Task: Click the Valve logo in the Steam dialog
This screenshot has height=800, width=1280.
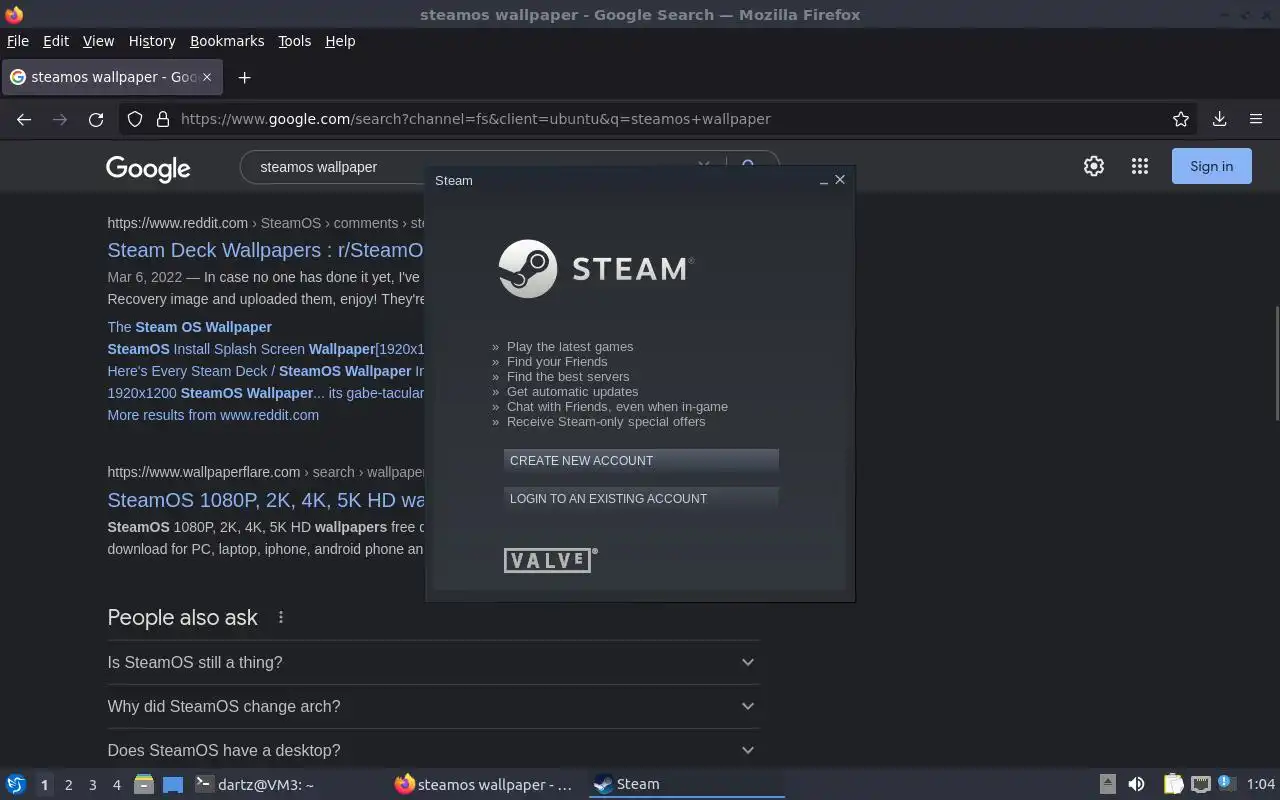Action: 551,560
